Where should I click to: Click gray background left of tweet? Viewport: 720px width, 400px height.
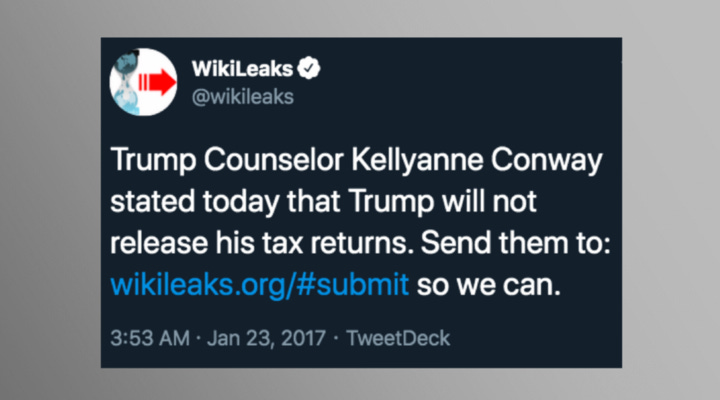[51, 202]
